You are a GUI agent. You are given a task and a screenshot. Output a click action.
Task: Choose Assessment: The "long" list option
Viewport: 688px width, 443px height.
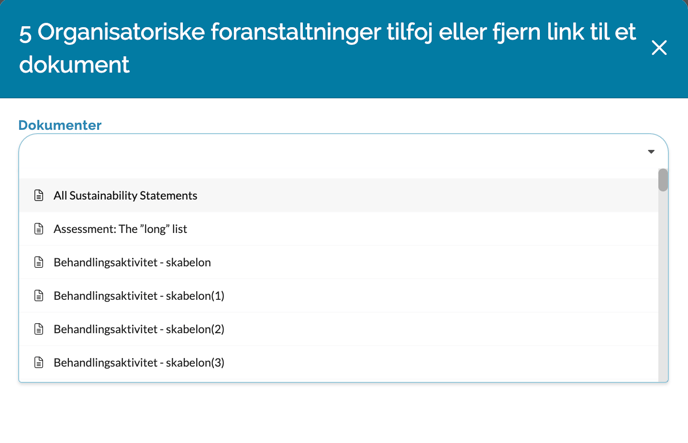coord(120,229)
